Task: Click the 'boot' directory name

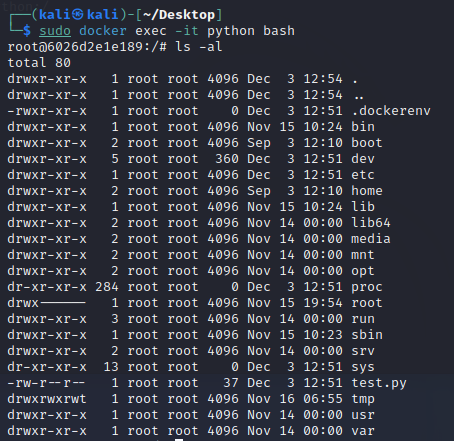Action: [x=367, y=143]
